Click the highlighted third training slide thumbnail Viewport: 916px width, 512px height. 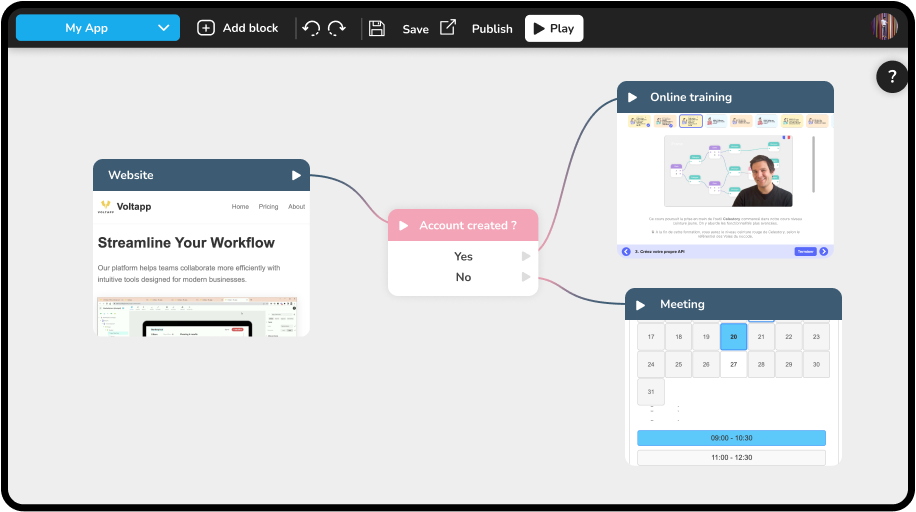click(x=691, y=121)
